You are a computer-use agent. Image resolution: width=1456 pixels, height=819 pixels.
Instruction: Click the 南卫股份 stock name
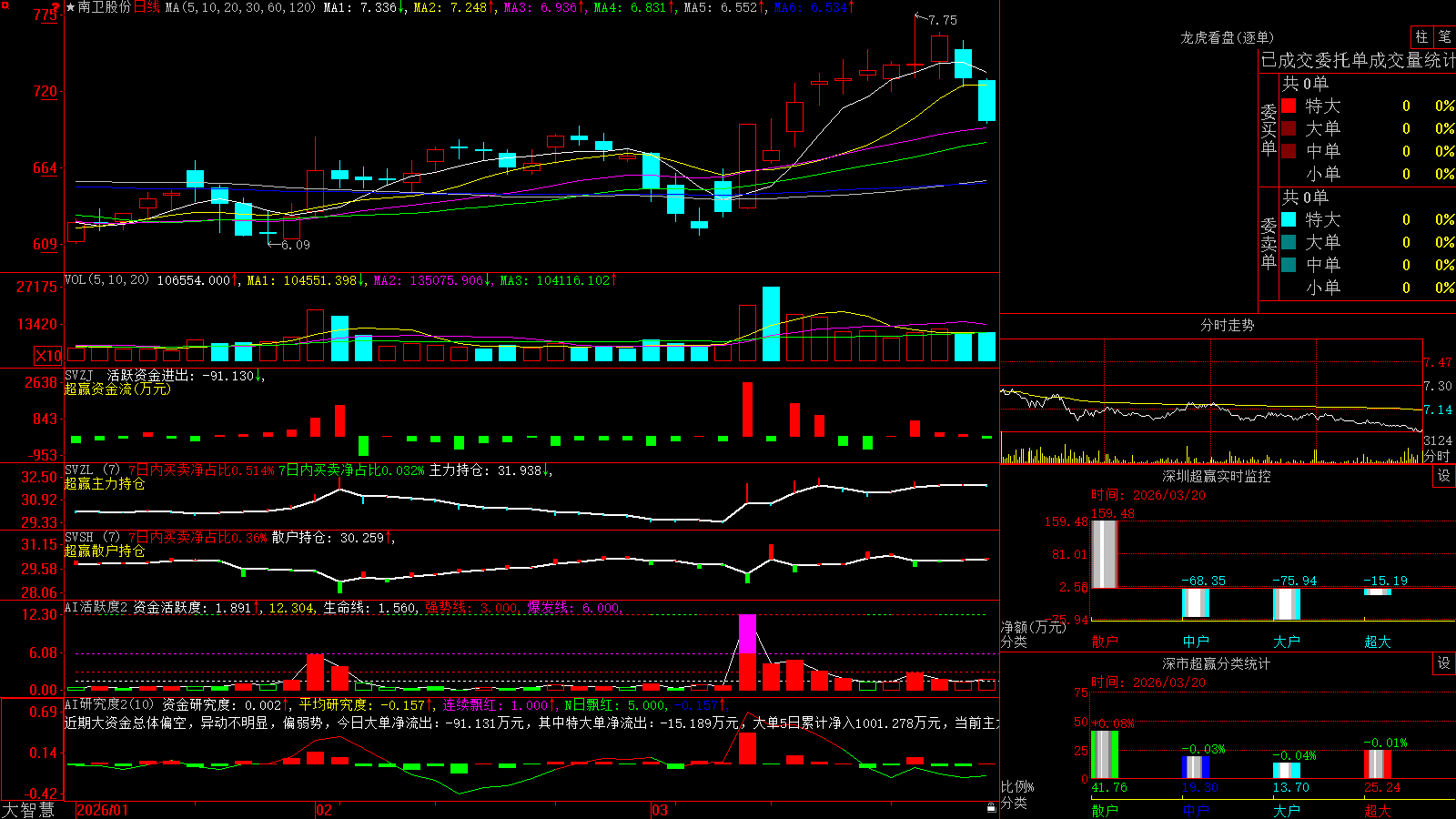(105, 7)
